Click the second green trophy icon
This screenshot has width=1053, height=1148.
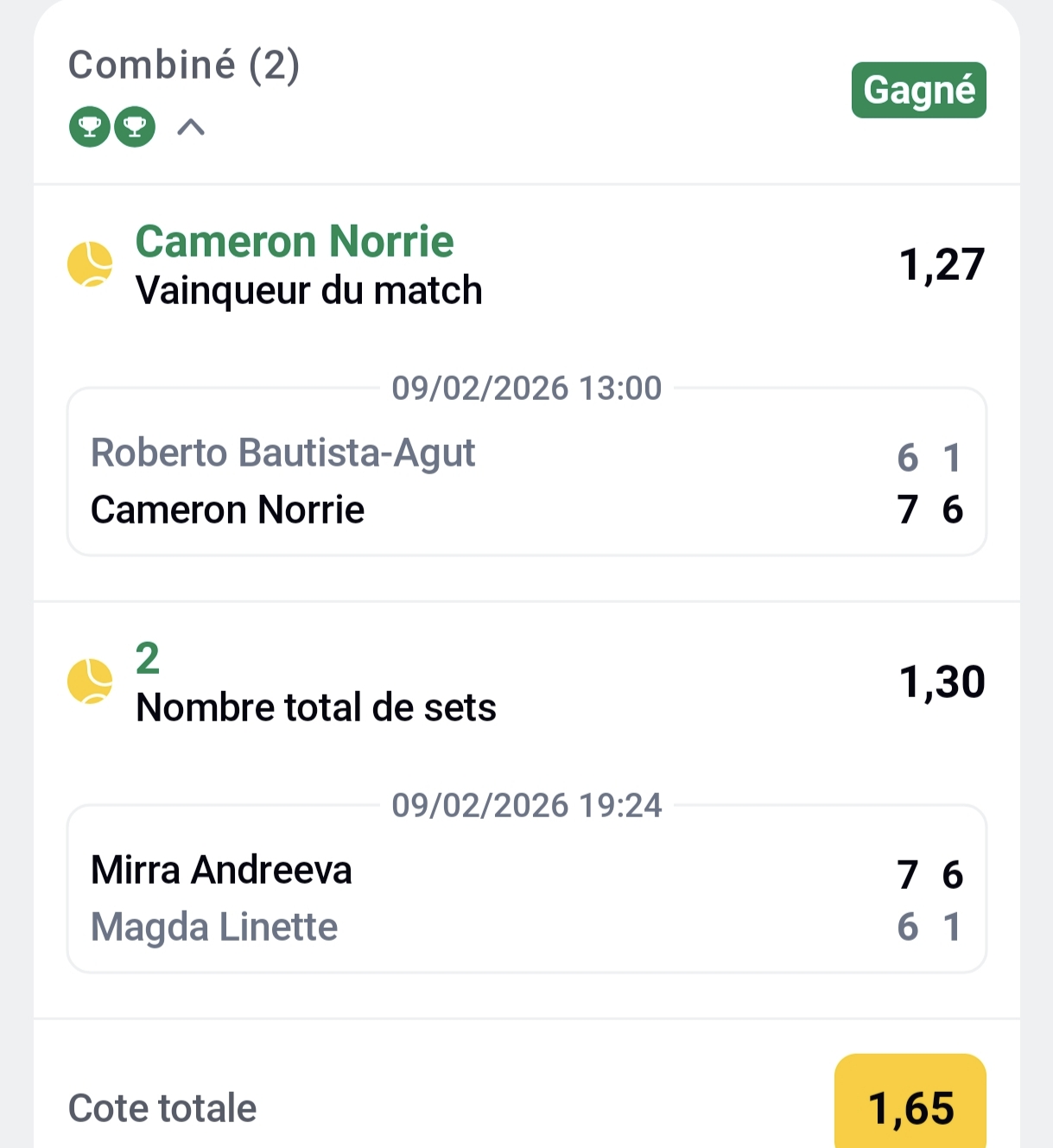pos(135,127)
